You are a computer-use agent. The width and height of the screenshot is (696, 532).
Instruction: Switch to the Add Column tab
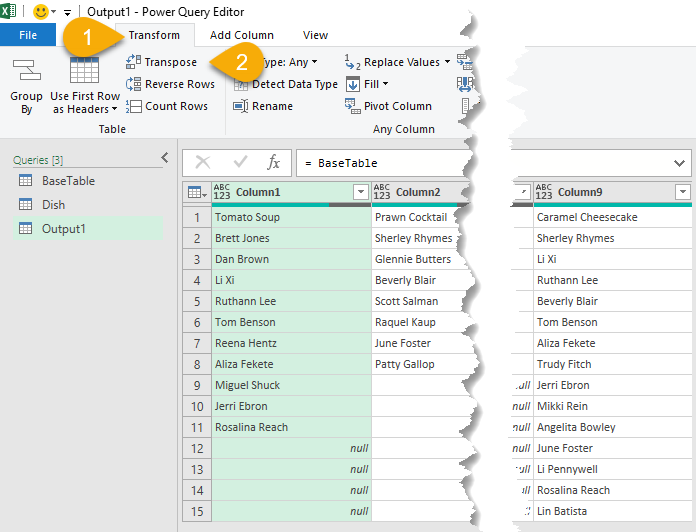click(241, 35)
